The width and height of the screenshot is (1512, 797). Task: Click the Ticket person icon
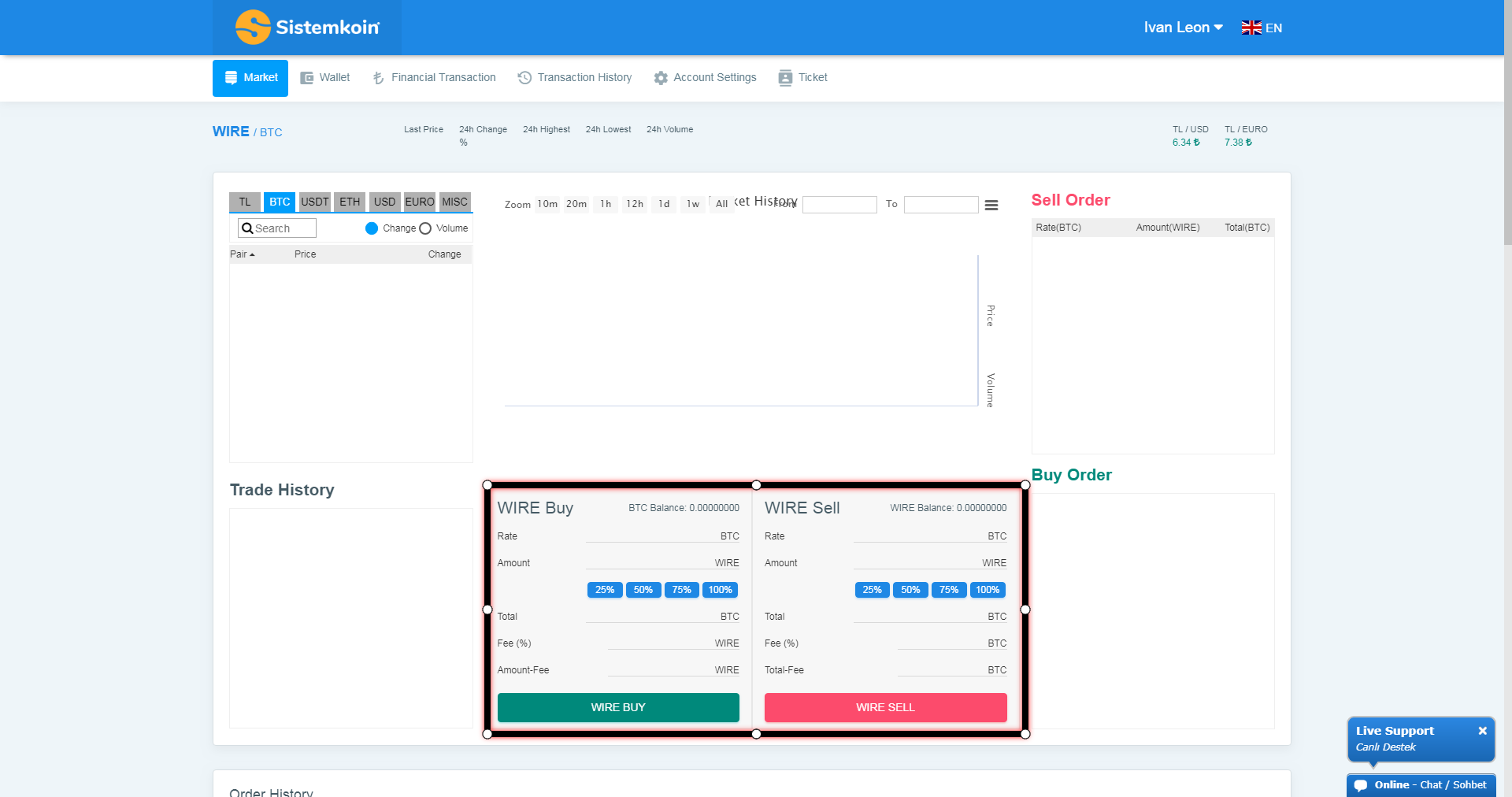tap(785, 78)
